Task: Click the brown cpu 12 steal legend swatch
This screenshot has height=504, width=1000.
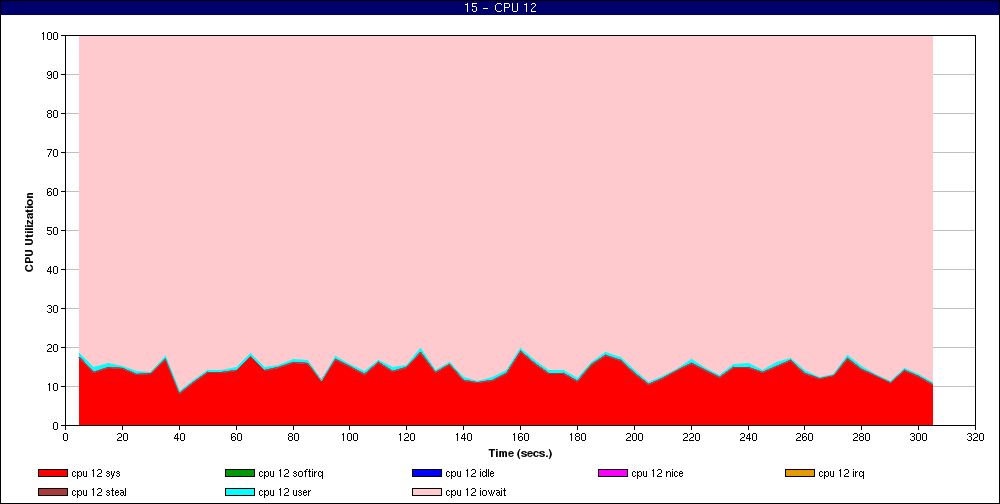Action: point(52,493)
